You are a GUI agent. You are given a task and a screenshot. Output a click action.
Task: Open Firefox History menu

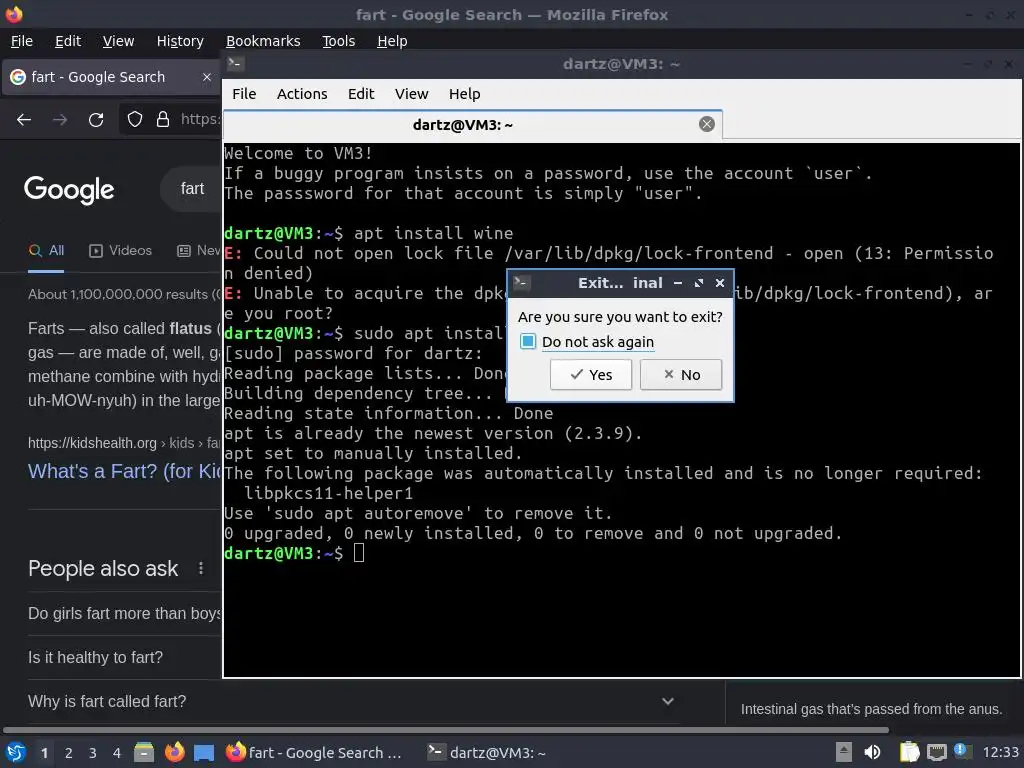(180, 41)
